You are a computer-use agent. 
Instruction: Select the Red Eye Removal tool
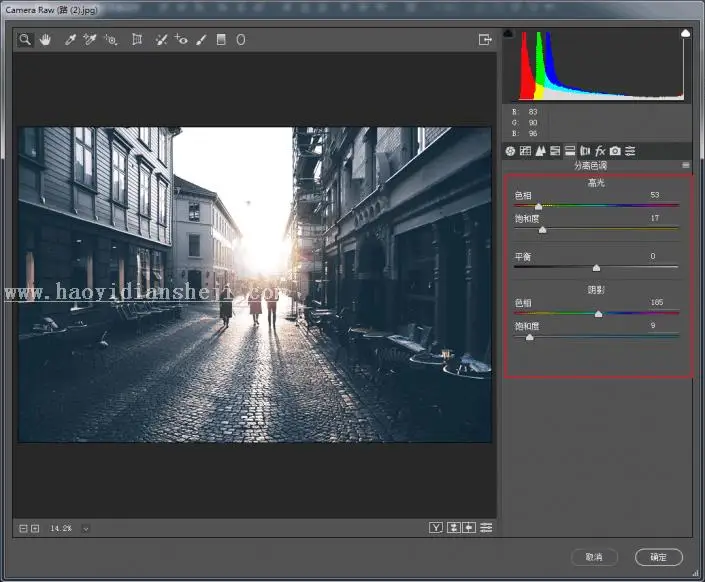pos(181,40)
